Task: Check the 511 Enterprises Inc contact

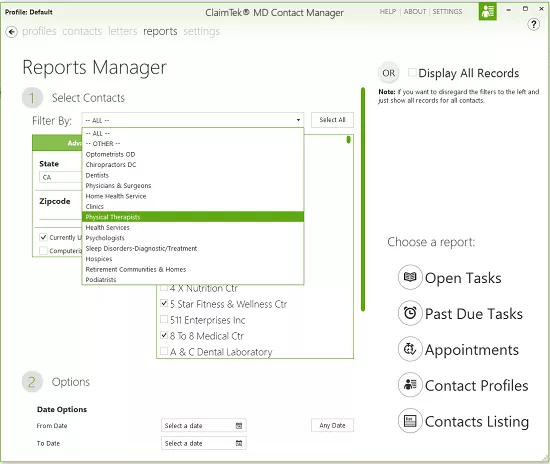Action: (164, 319)
